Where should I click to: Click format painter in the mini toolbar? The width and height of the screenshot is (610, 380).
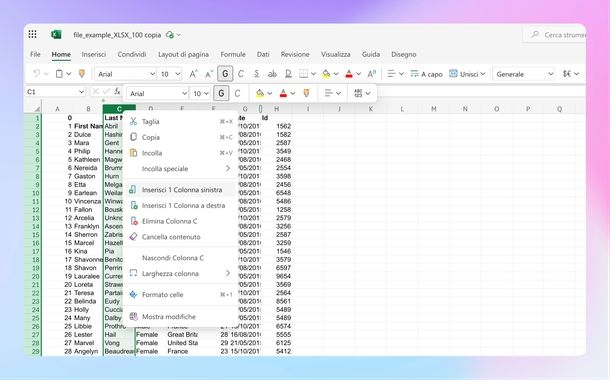pyautogui.click(x=306, y=93)
